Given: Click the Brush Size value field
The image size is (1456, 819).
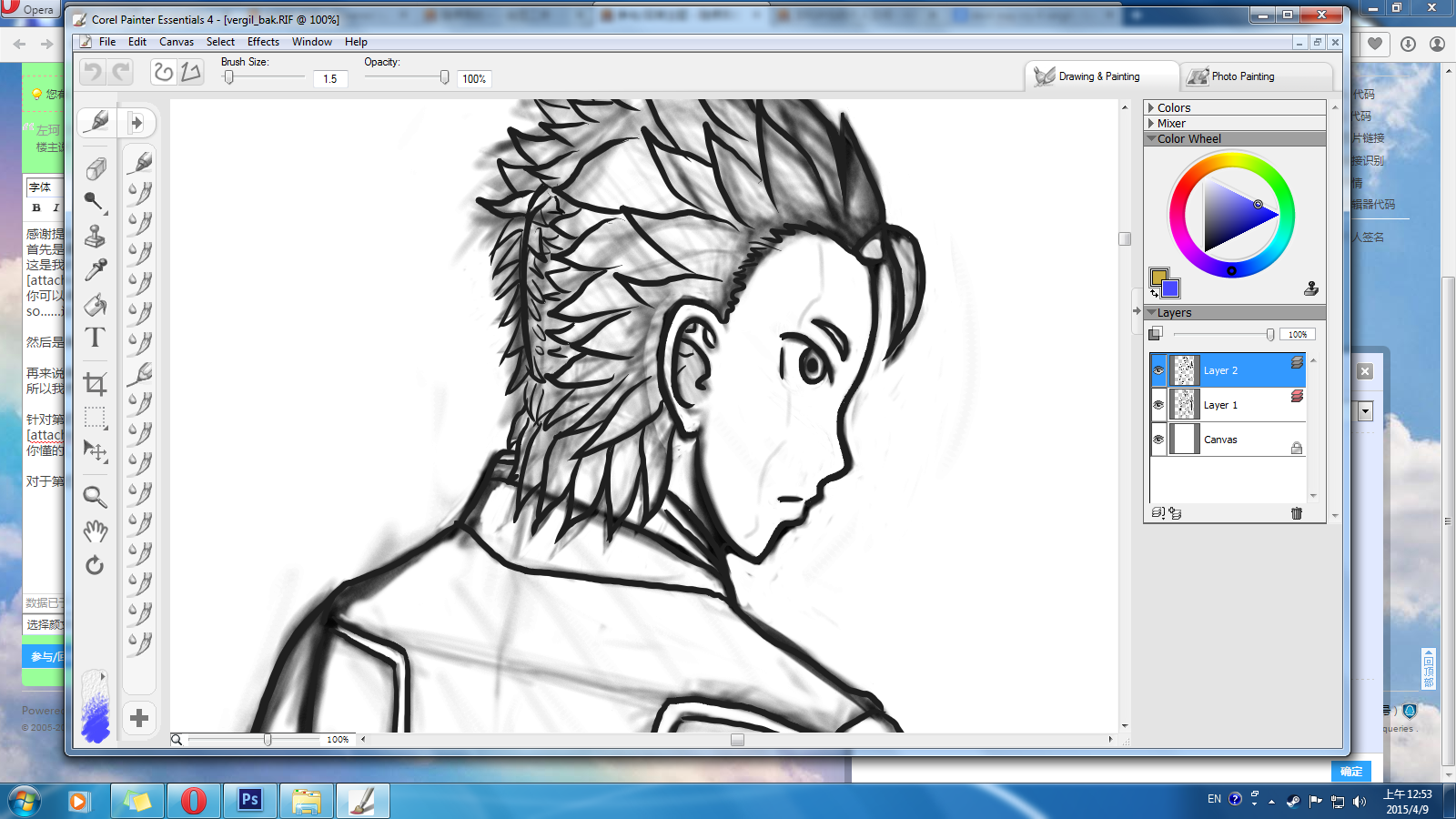Looking at the screenshot, I should (329, 79).
